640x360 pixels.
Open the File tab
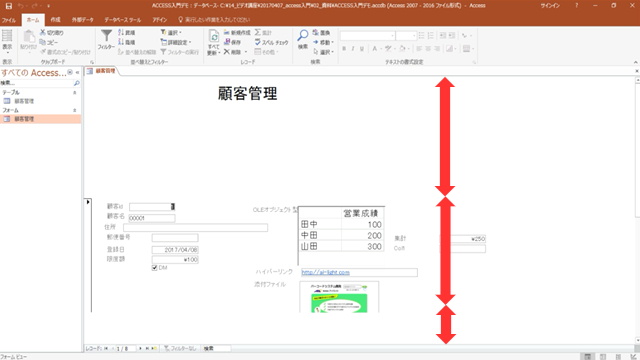9,20
